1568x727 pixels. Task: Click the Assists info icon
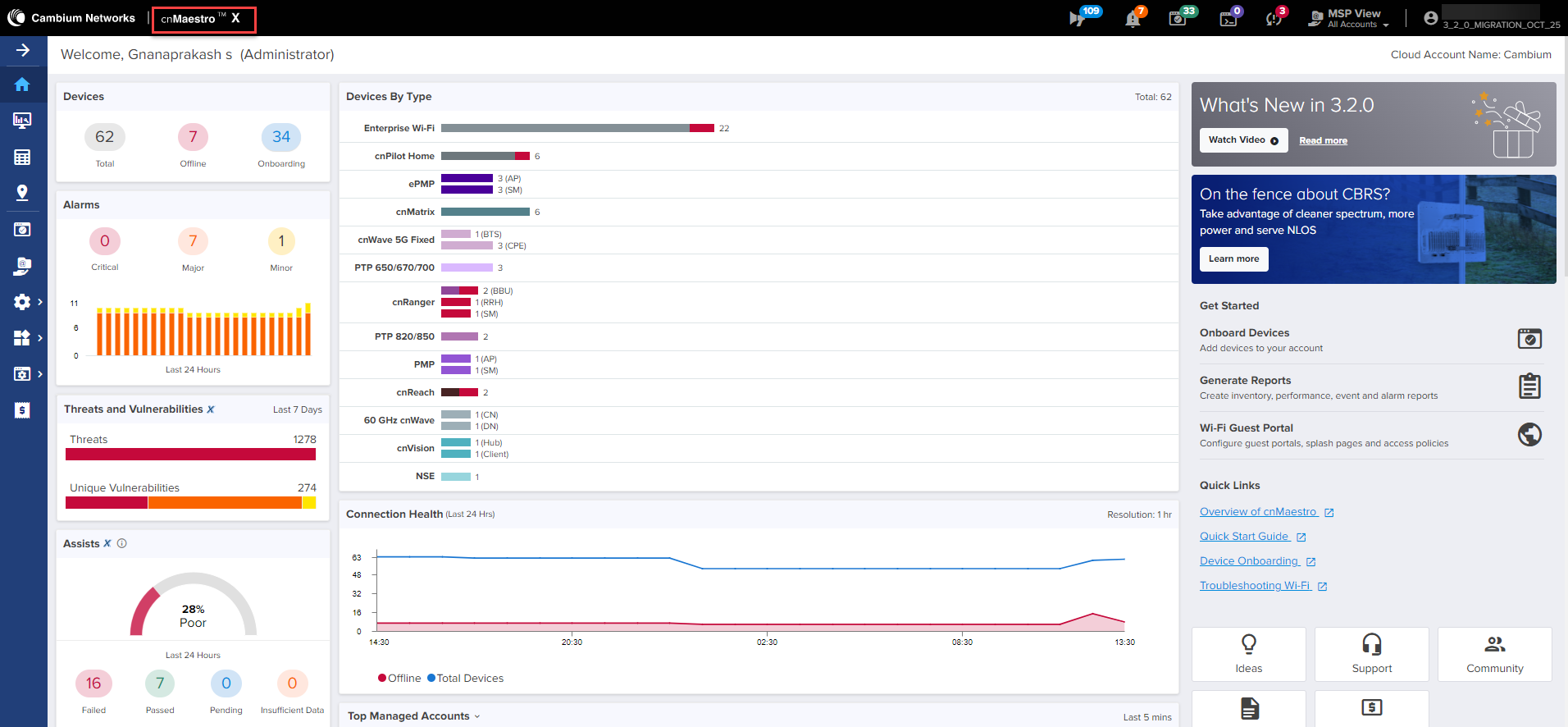click(x=122, y=543)
